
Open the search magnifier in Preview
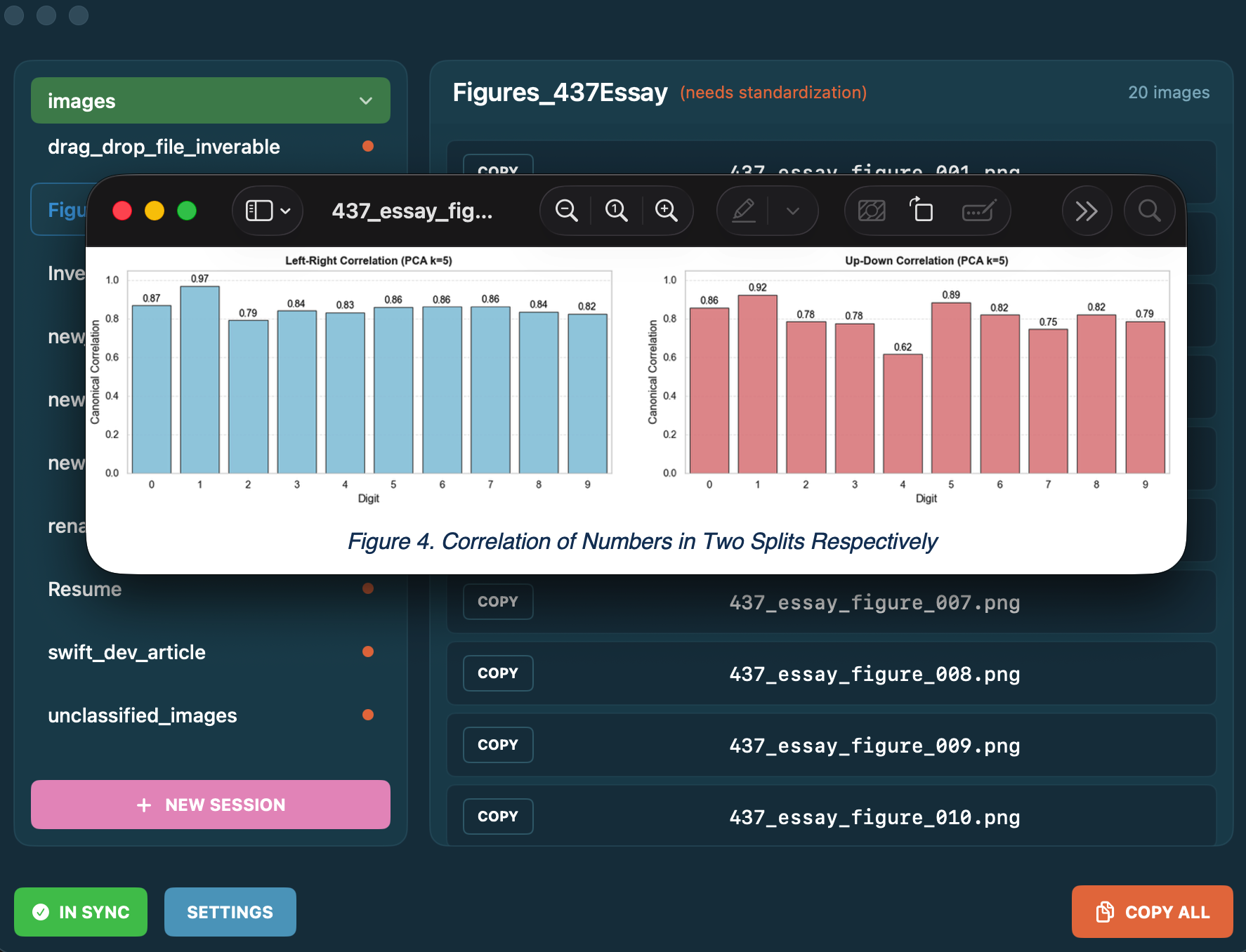click(x=1149, y=211)
